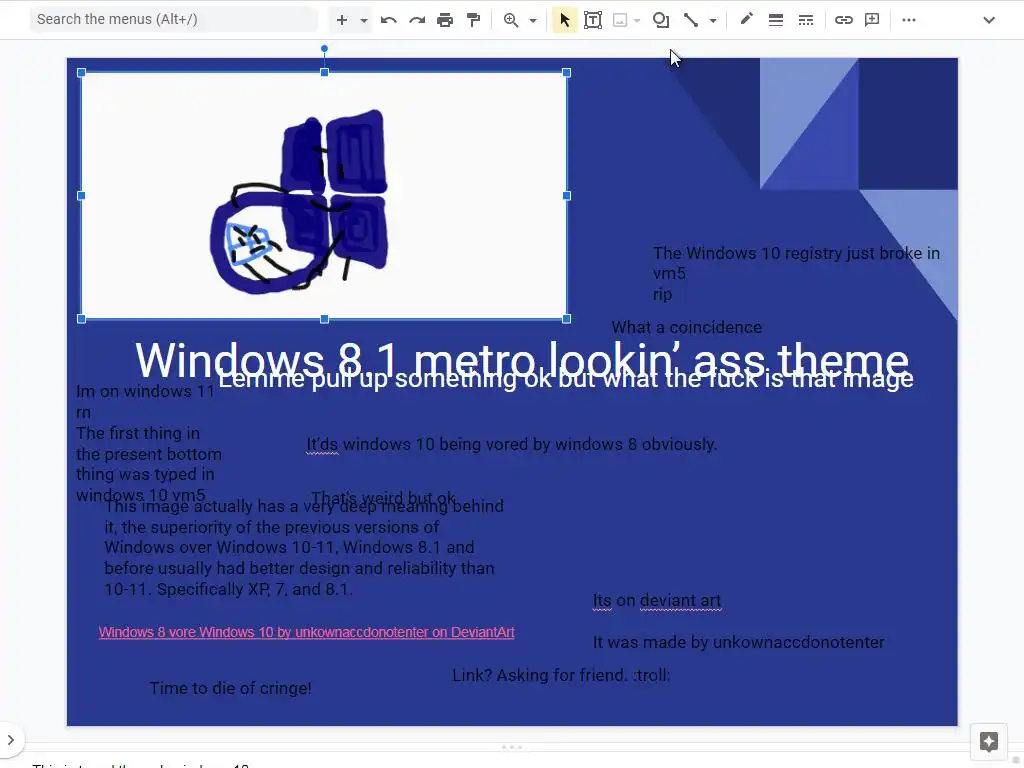Viewport: 1024px width, 768px height.
Task: Click 'Link? Asking for friend. :troll:' text
Action: click(561, 675)
